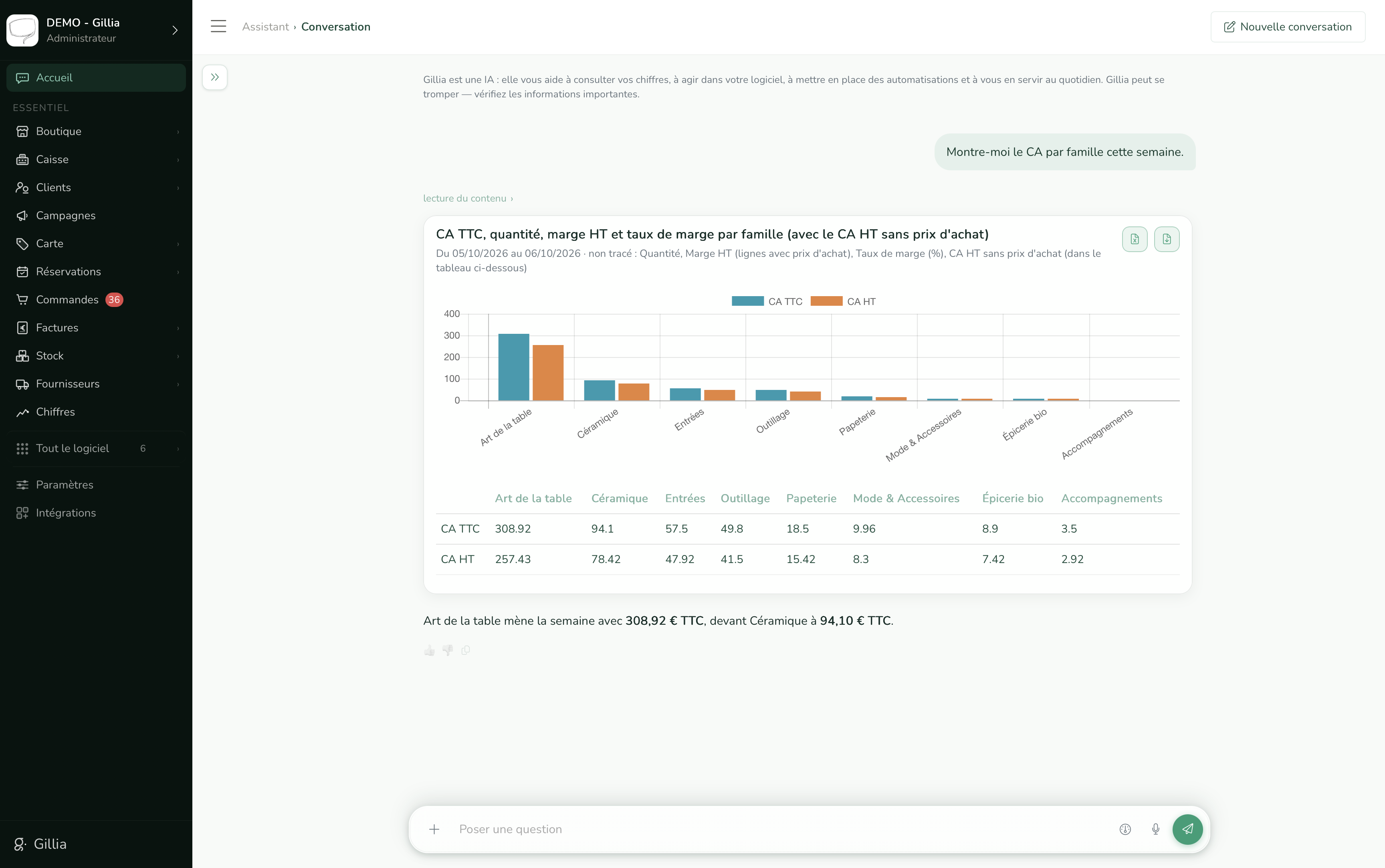Toggle the CA TTC legend swatch
Screen dimensions: 1385x868
[747, 301]
